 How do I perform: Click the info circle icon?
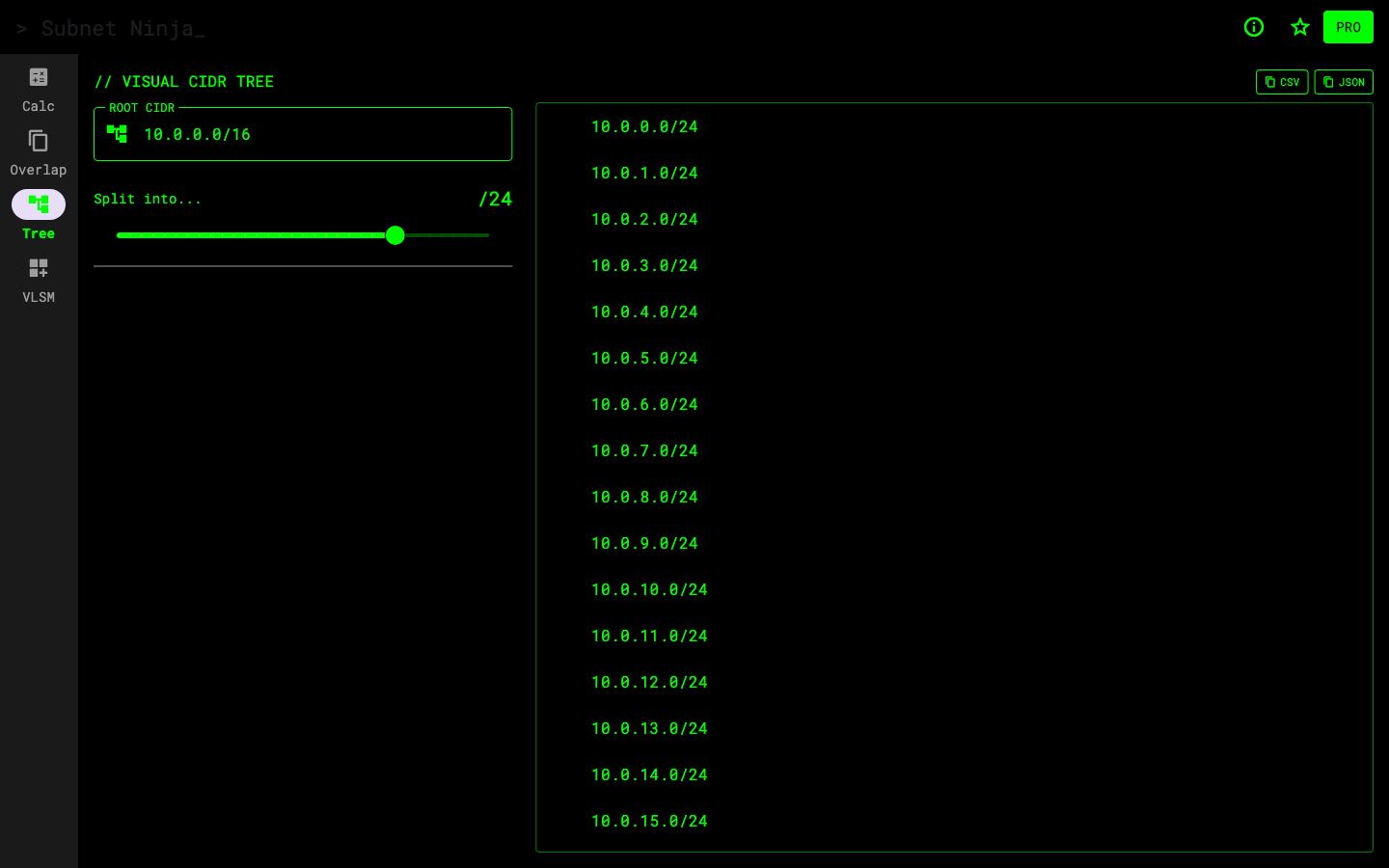[1254, 27]
